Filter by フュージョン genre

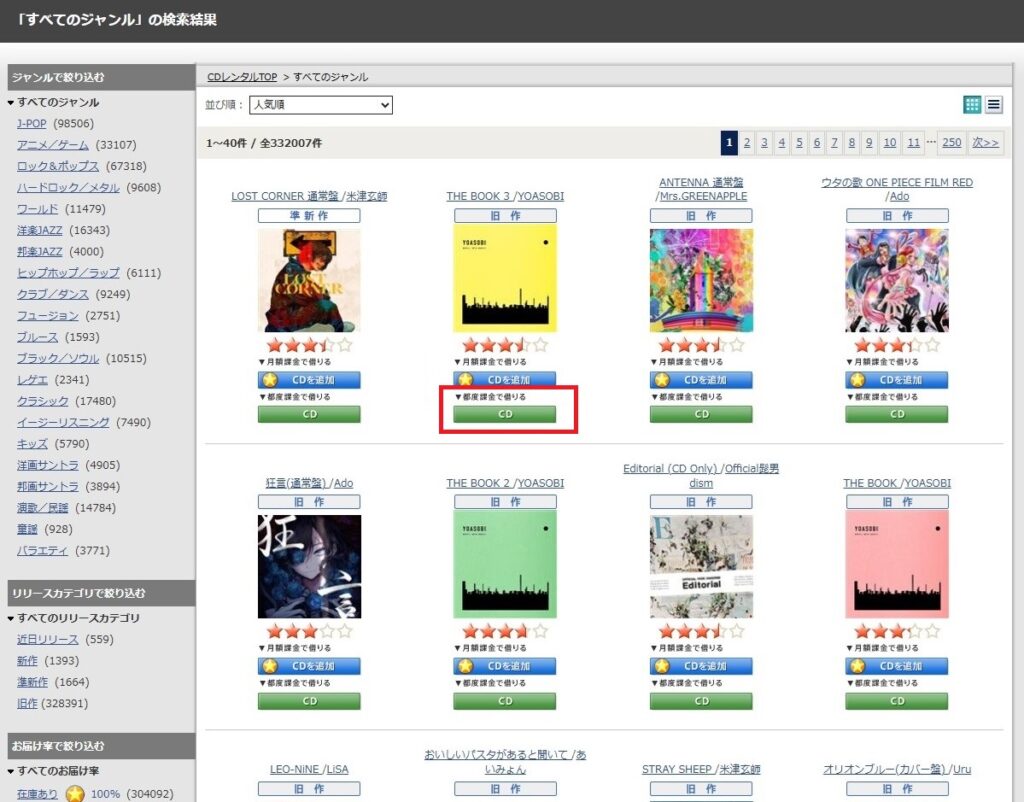pyautogui.click(x=48, y=315)
